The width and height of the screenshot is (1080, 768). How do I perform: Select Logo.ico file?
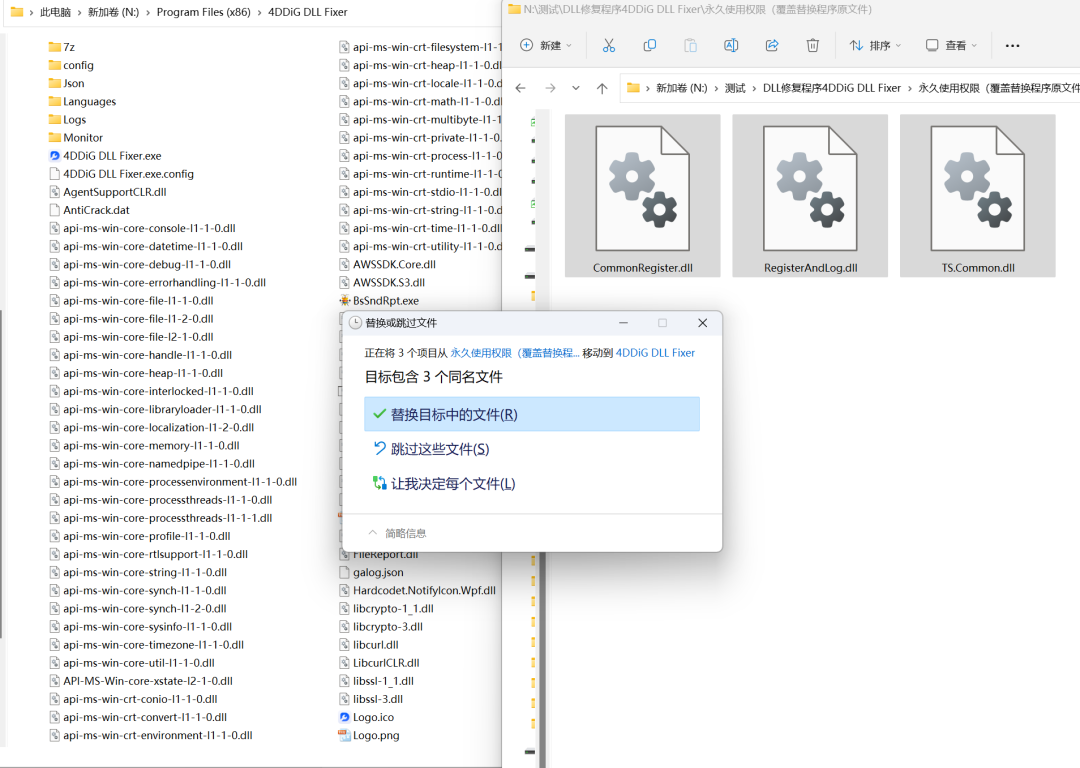click(x=366, y=717)
